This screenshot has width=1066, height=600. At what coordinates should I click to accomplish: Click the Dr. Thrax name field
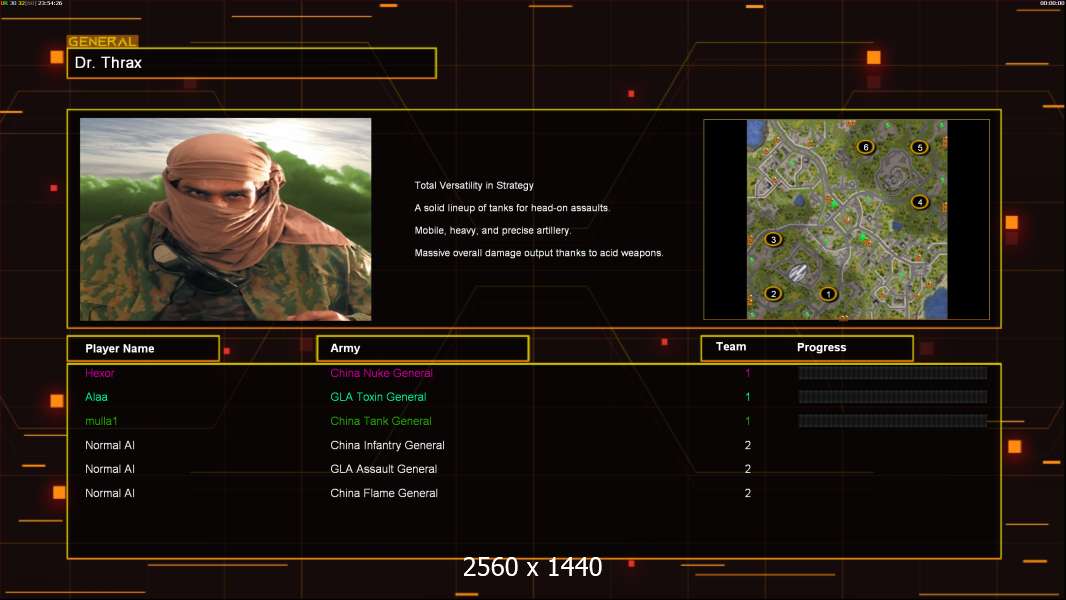pyautogui.click(x=251, y=63)
